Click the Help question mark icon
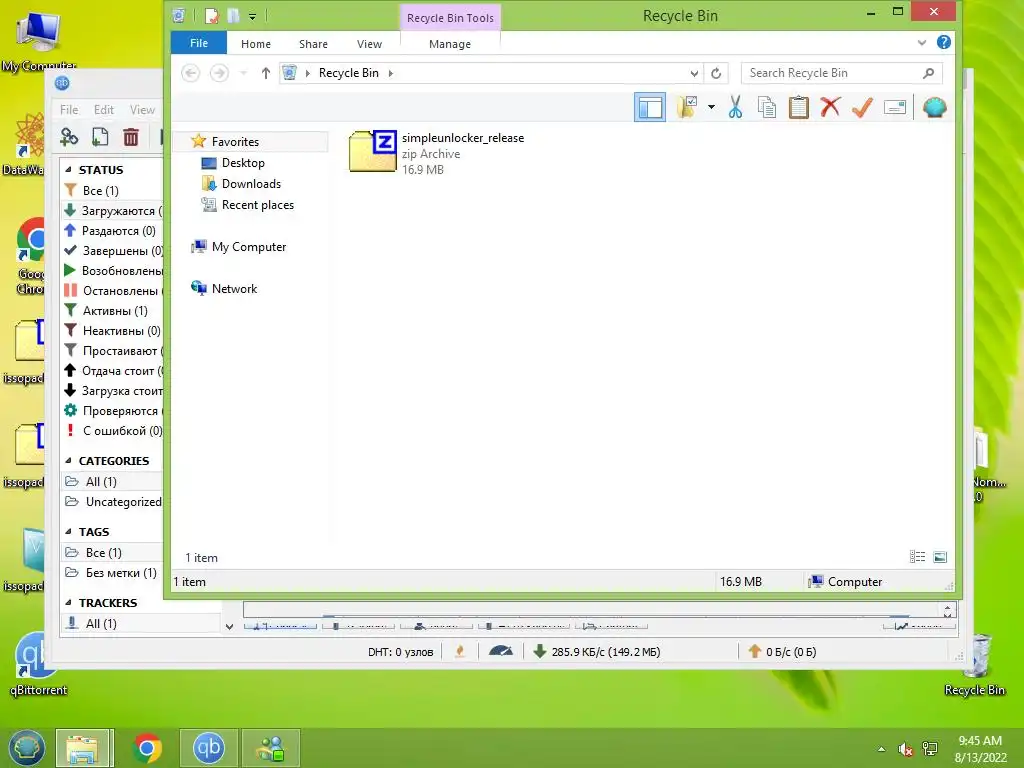1024x768 pixels. (944, 42)
